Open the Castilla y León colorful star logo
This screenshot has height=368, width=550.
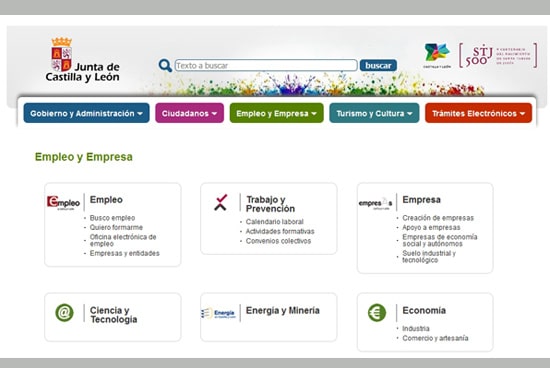(437, 55)
